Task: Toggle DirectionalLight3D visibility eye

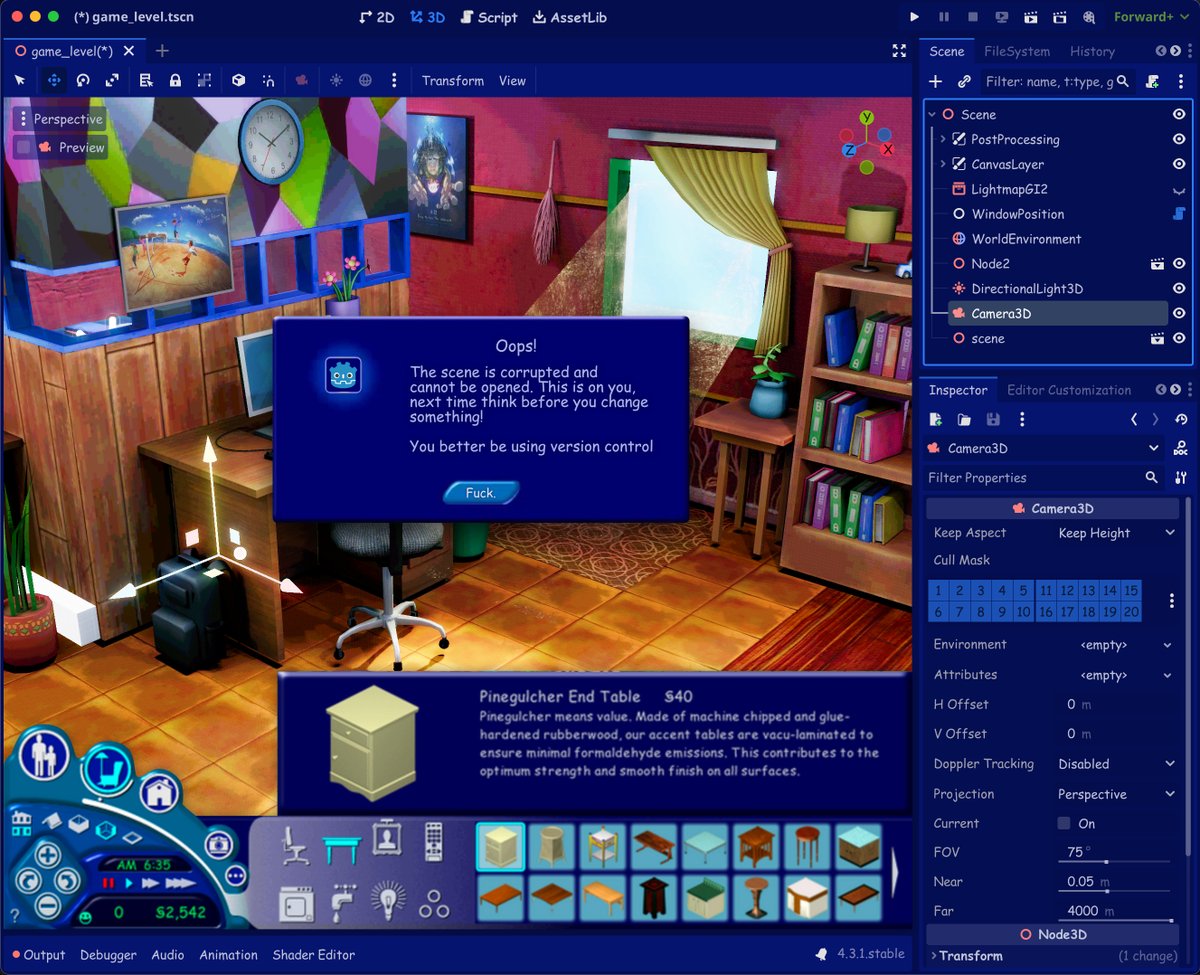Action: (x=1179, y=289)
